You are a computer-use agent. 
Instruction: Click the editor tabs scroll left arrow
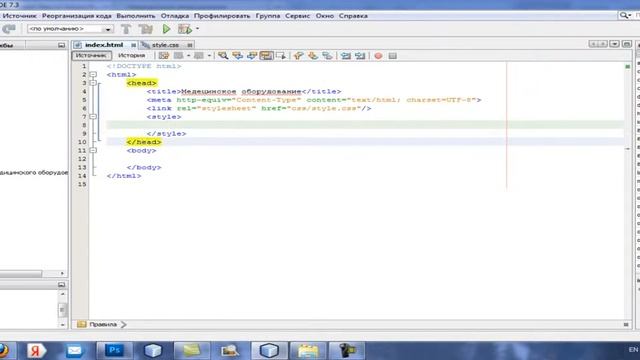pyautogui.click(x=593, y=44)
